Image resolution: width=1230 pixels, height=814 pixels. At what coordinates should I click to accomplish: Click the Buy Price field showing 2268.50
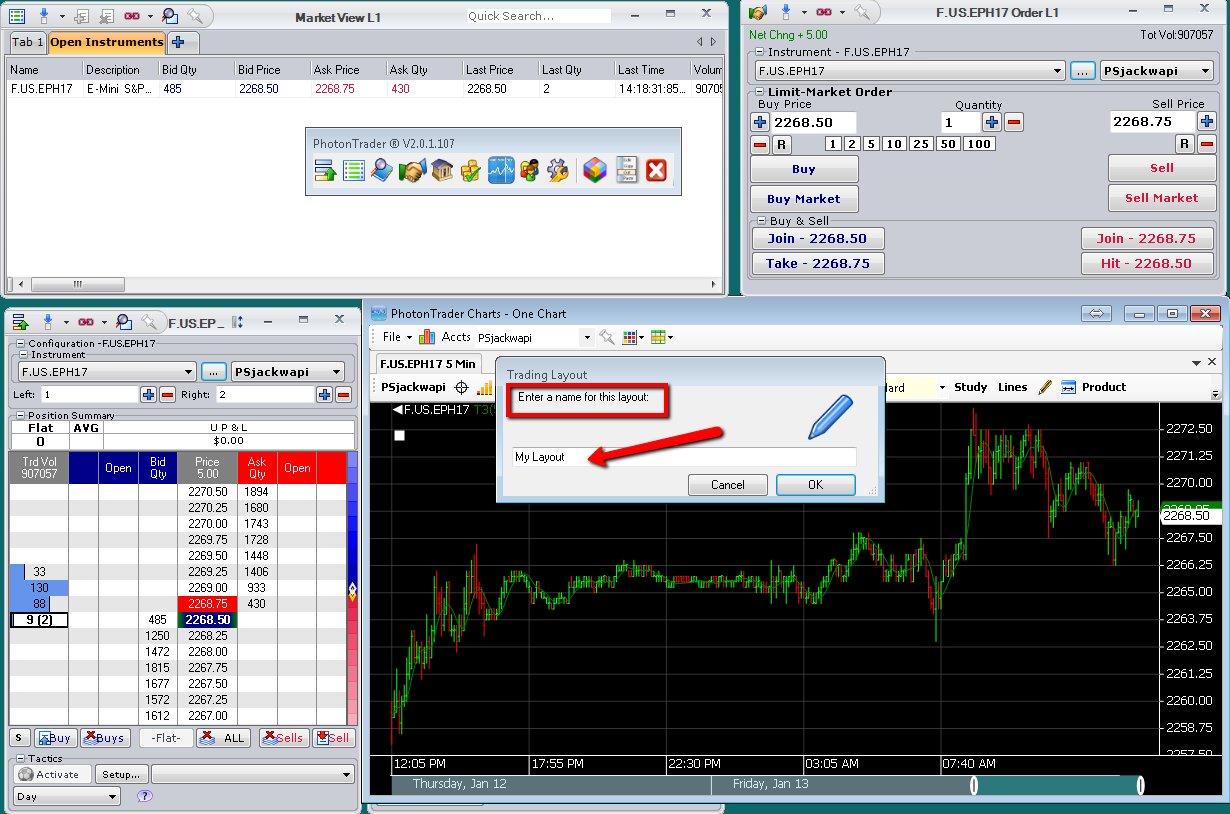point(813,122)
